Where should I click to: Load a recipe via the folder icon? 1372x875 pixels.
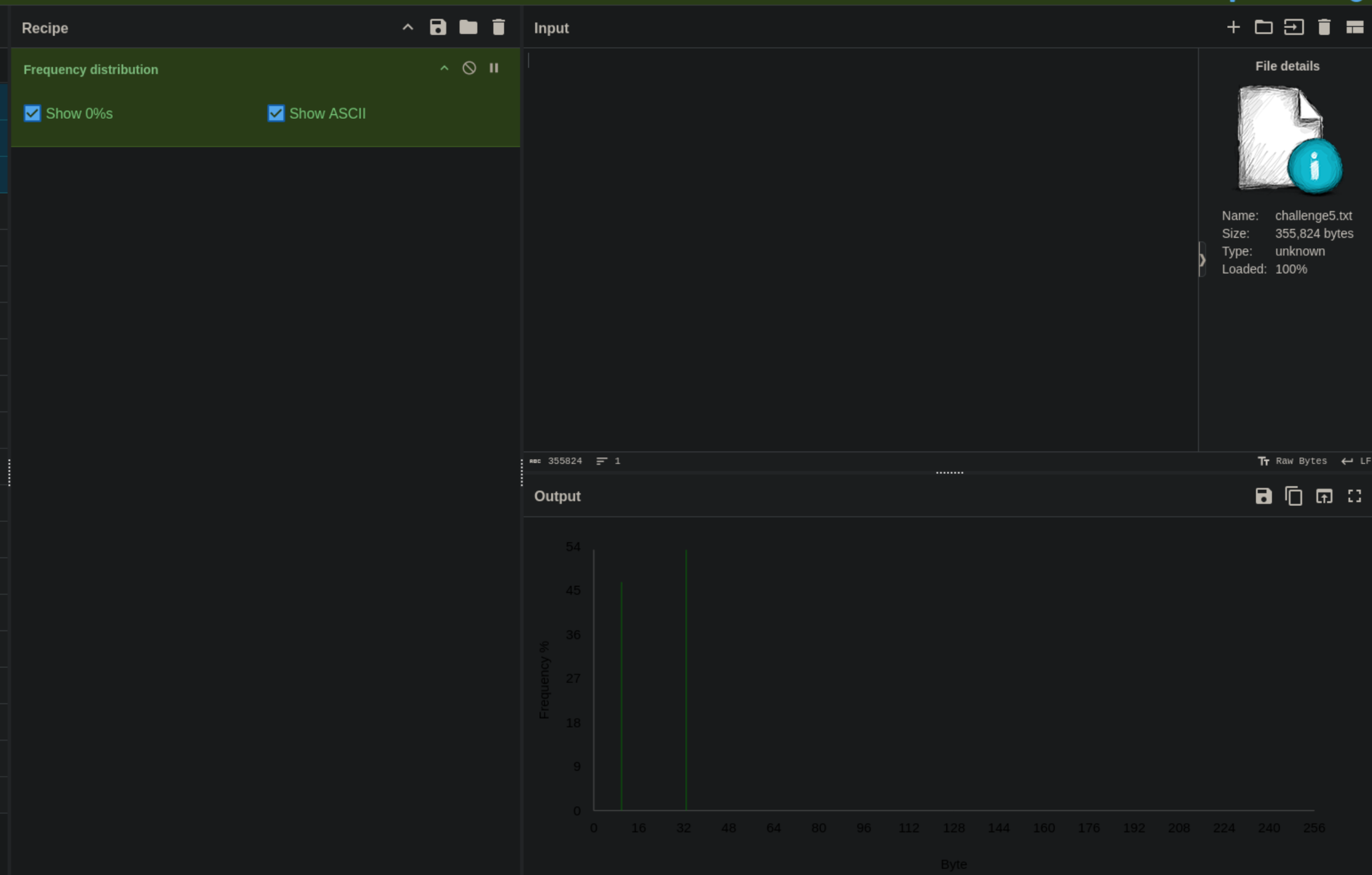pyautogui.click(x=468, y=27)
